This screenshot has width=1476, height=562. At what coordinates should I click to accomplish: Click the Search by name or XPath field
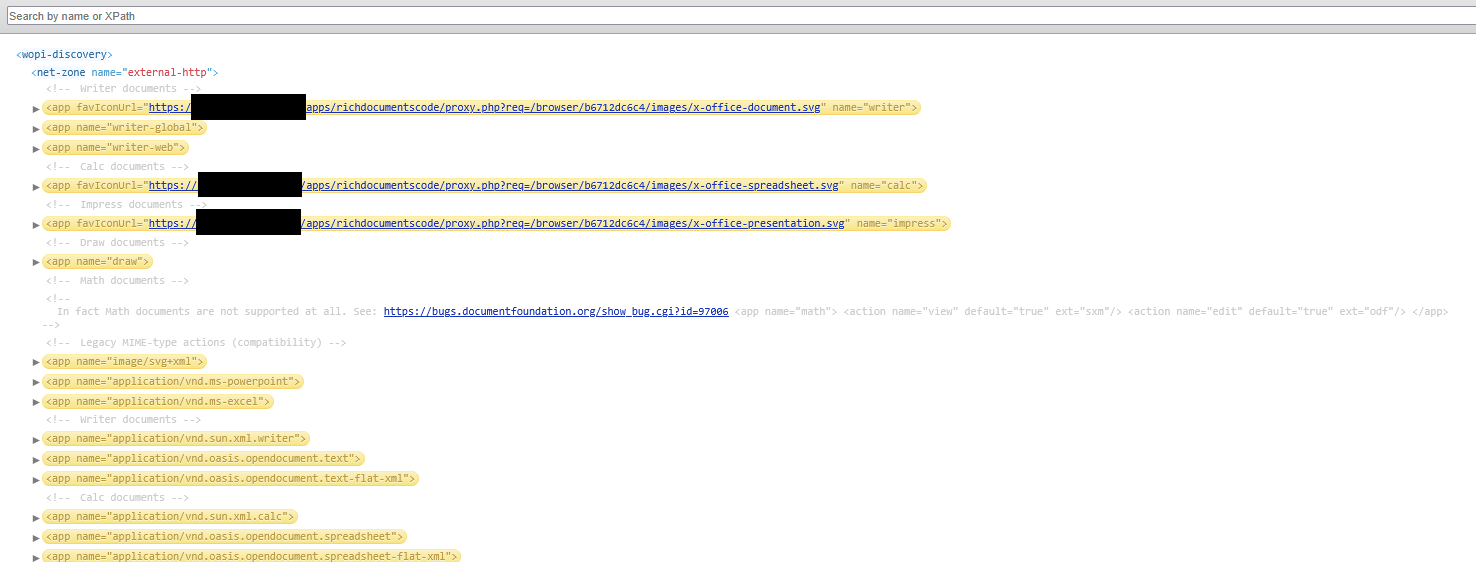[737, 16]
